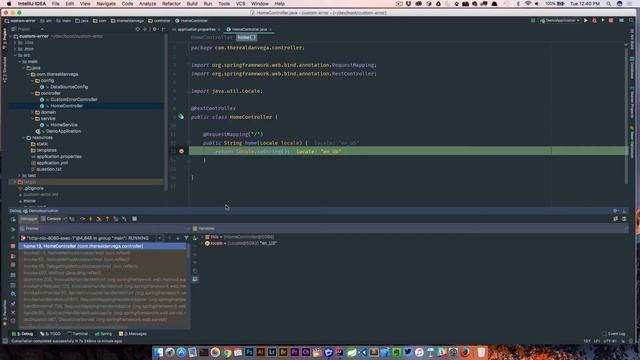Click home() in editor breadcrumb
The width and height of the screenshot is (640, 360).
247,38
